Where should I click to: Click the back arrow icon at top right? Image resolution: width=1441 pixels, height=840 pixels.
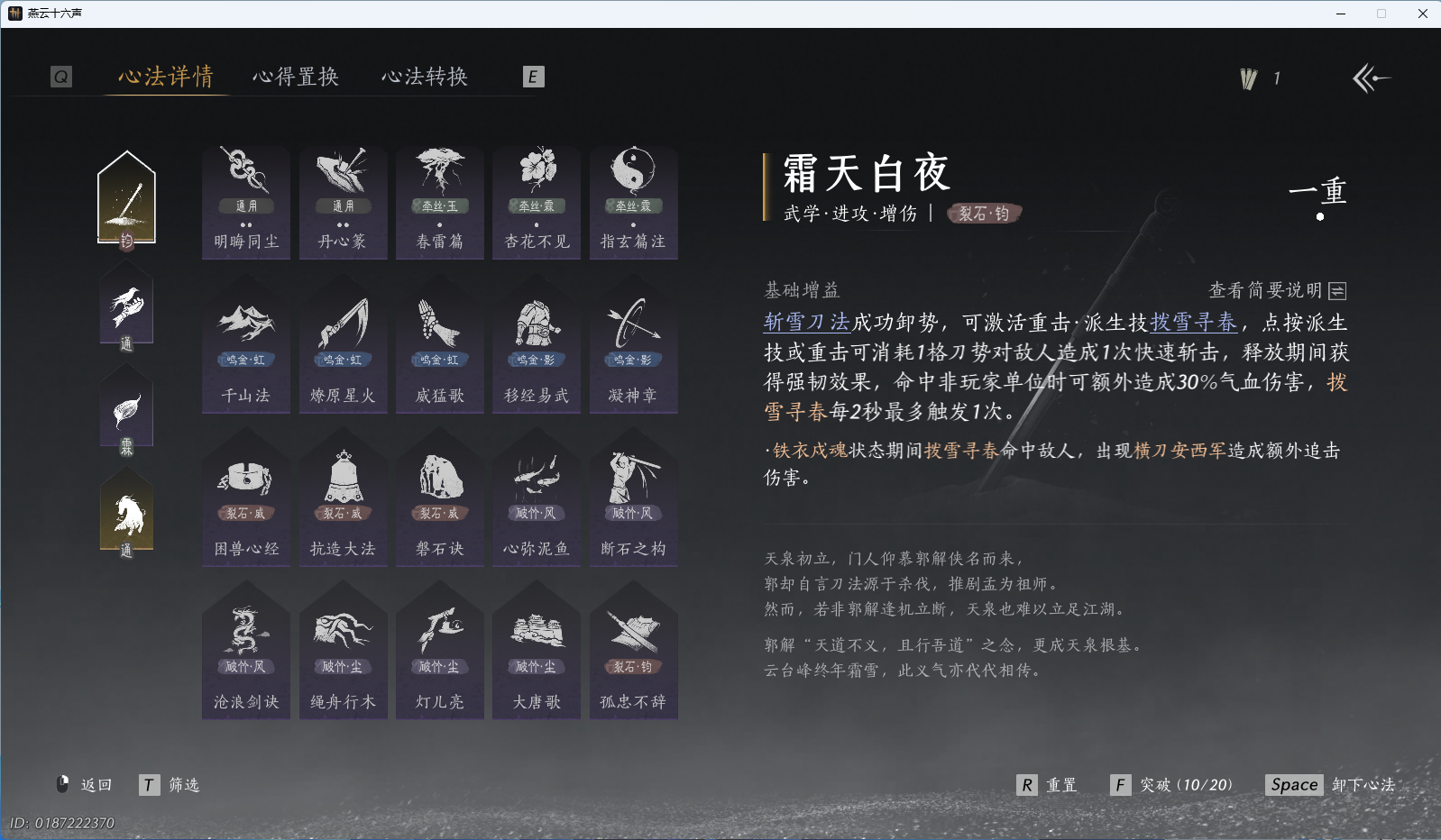pyautogui.click(x=1371, y=78)
